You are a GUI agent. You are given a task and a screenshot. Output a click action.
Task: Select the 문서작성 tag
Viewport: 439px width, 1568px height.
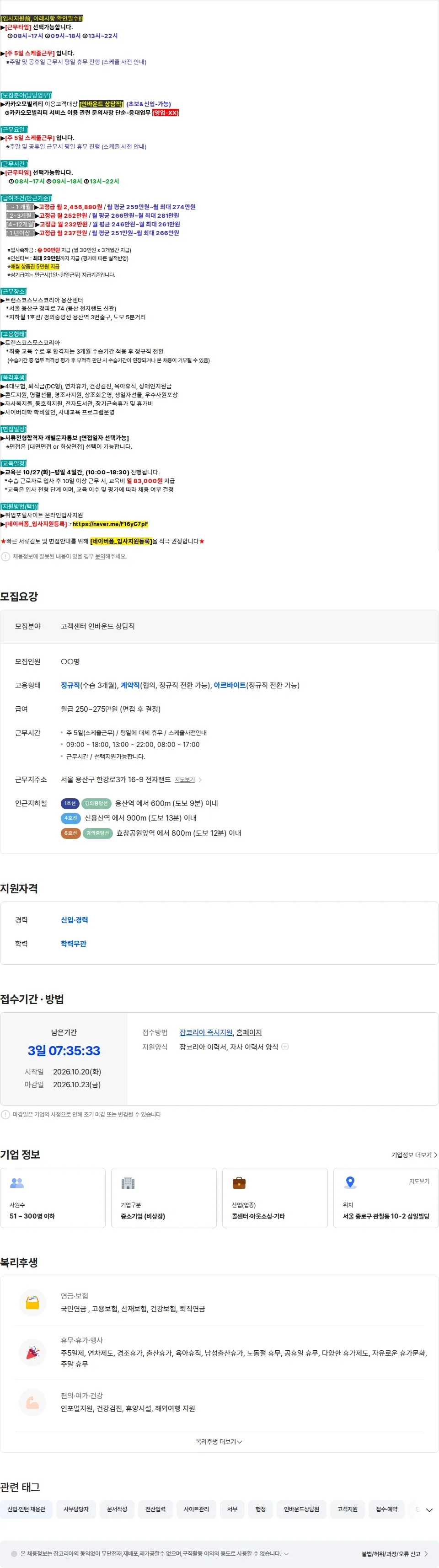coord(117,1509)
